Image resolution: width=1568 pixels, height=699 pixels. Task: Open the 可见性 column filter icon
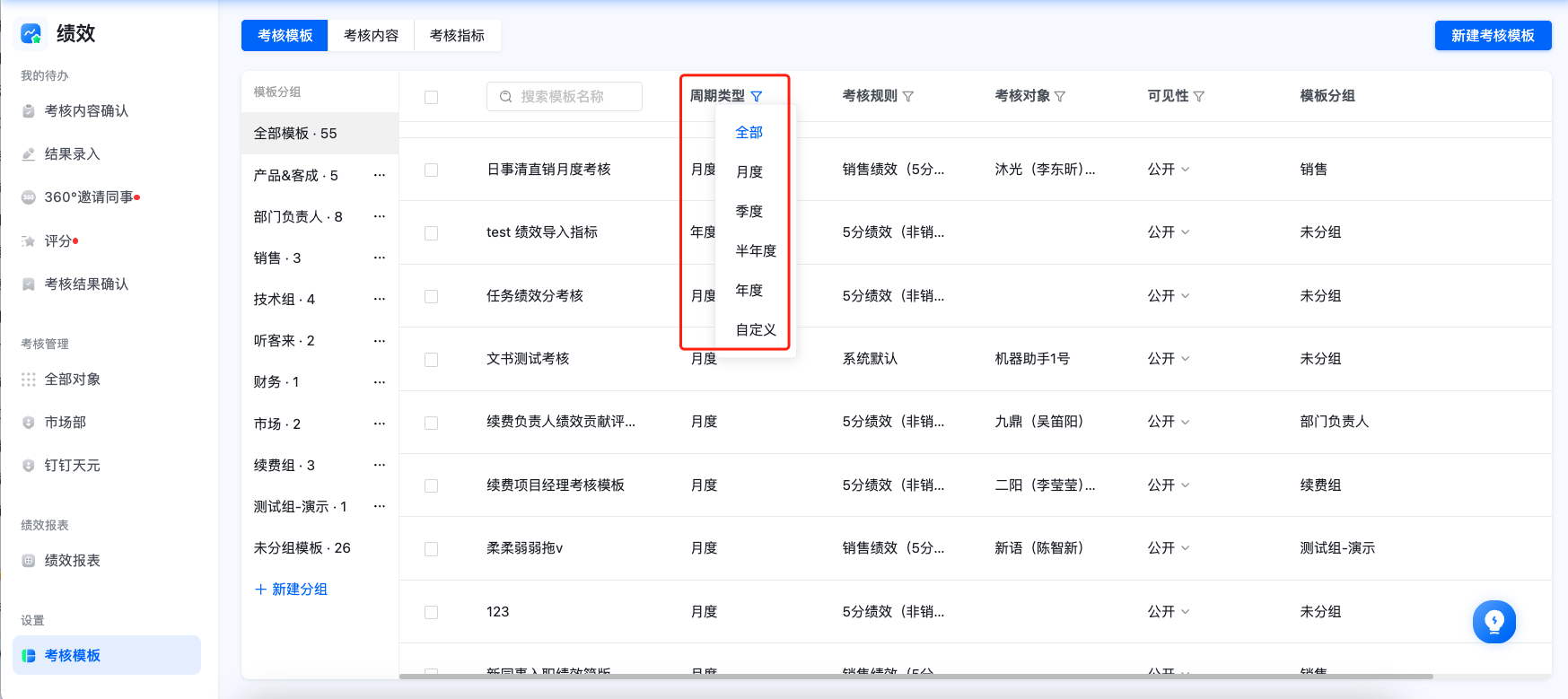[x=1199, y=96]
